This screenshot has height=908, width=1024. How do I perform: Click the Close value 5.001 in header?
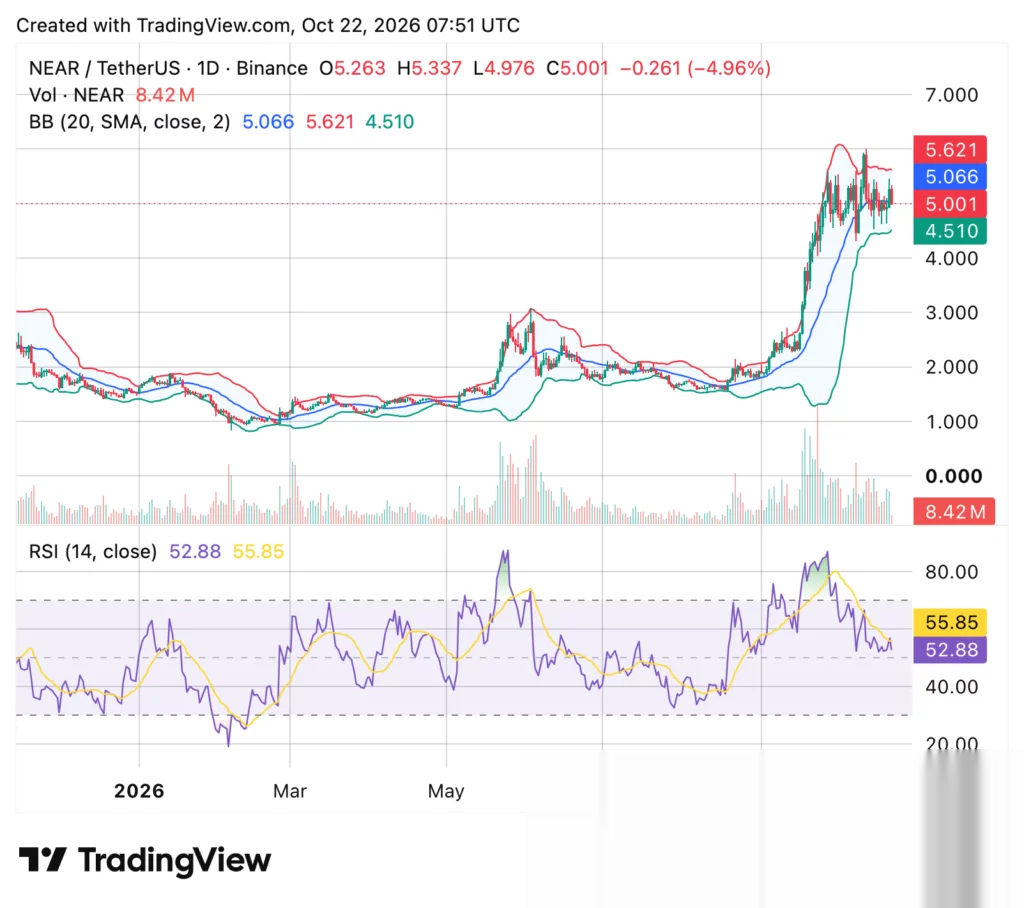tap(584, 68)
